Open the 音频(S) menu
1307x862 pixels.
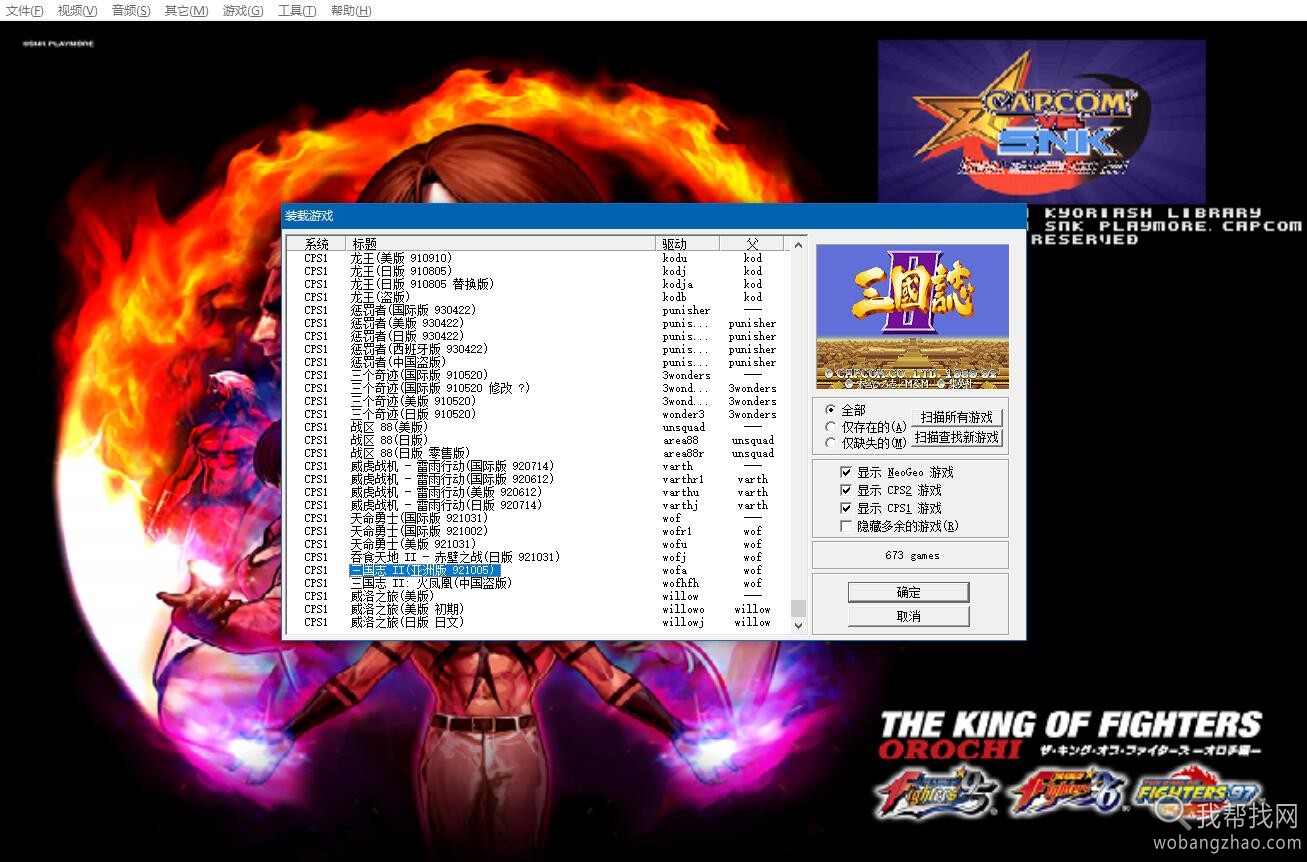coord(131,10)
